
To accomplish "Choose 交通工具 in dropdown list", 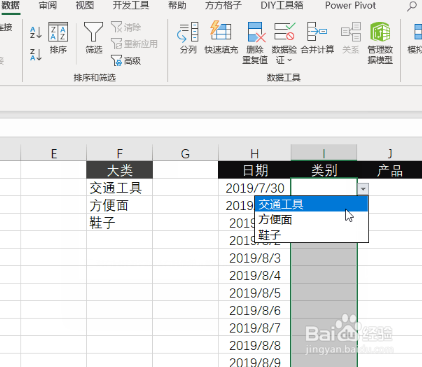I will pyautogui.click(x=311, y=204).
